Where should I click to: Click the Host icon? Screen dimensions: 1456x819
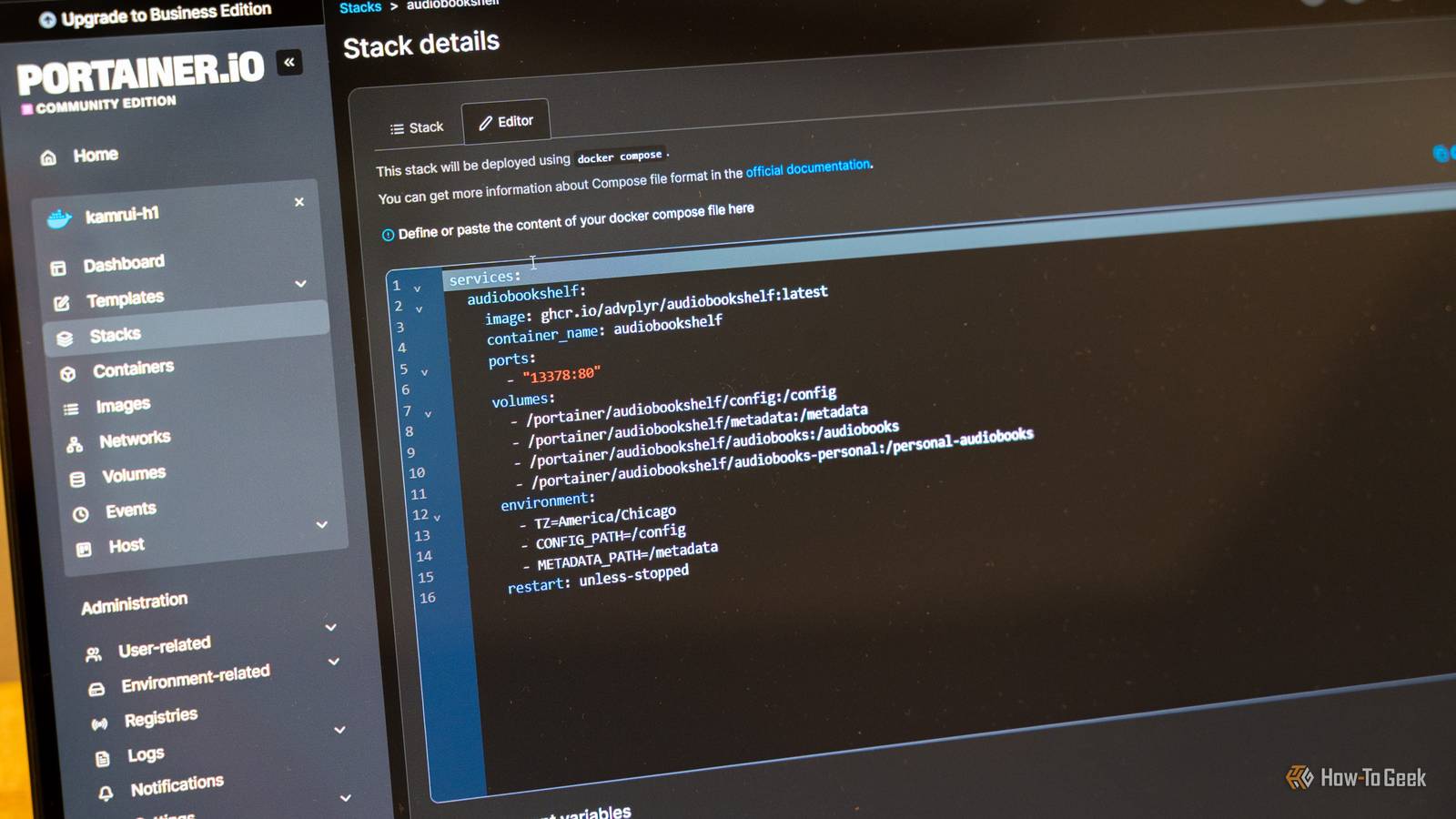84,550
